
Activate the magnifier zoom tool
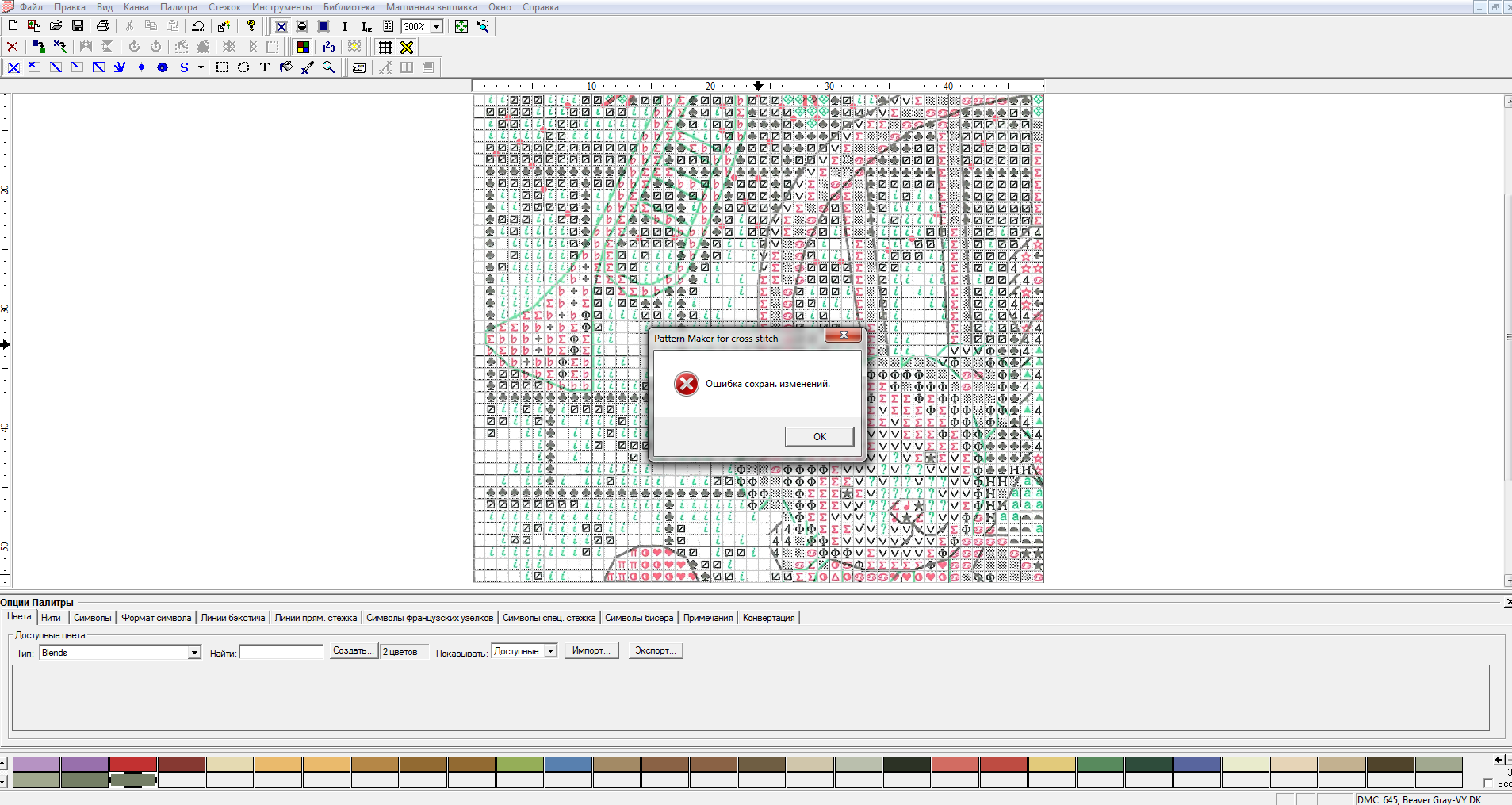(x=329, y=67)
